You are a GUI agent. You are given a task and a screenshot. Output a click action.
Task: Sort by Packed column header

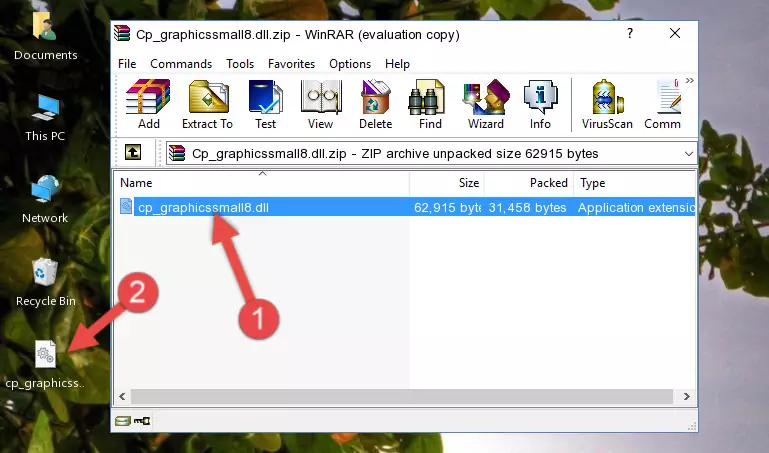click(x=529, y=183)
